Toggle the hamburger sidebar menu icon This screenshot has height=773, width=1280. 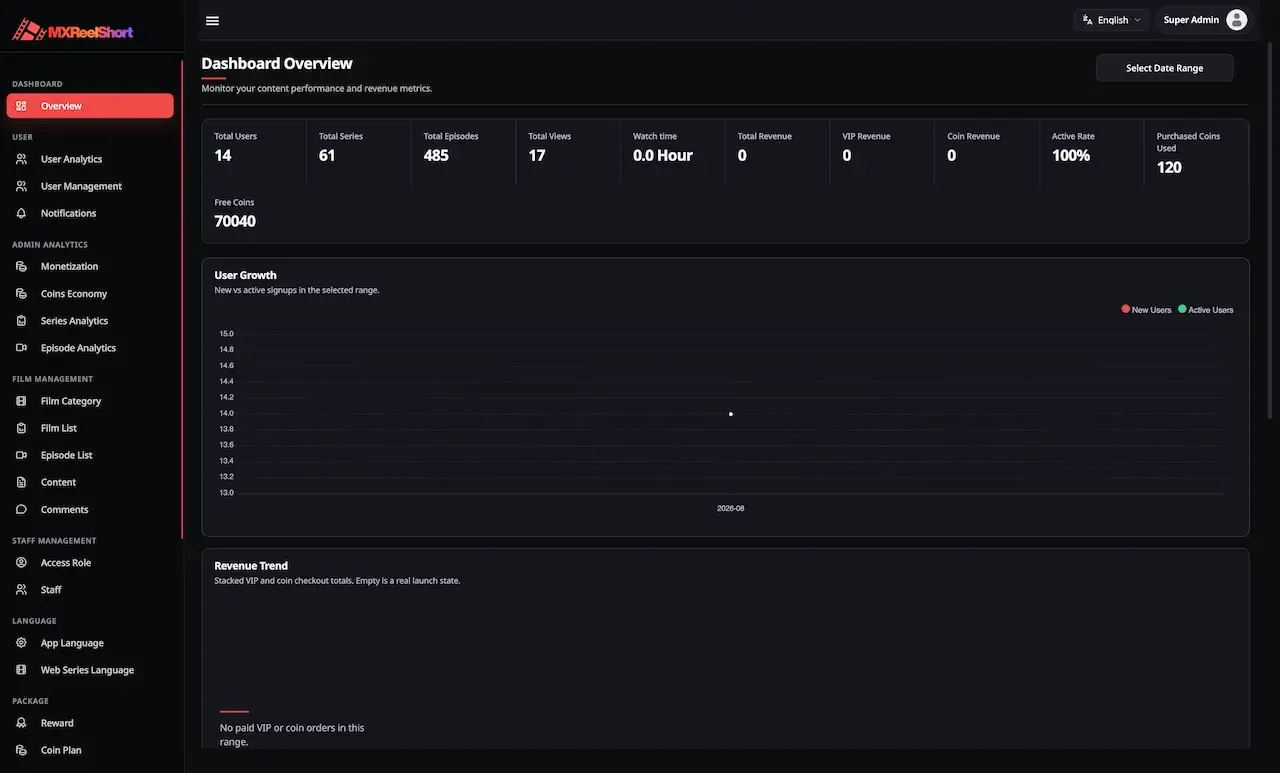coord(212,20)
